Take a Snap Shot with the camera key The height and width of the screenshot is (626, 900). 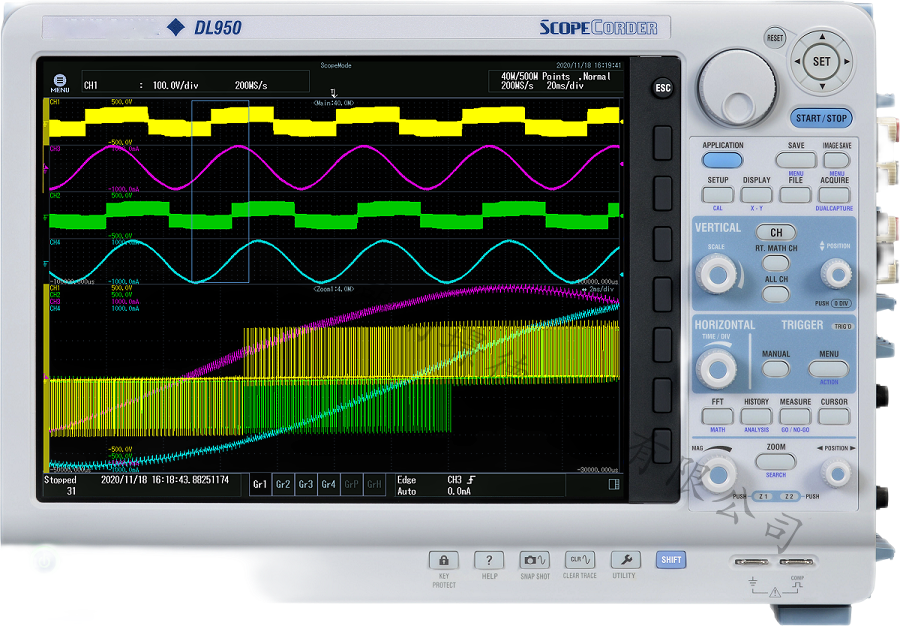(x=534, y=560)
